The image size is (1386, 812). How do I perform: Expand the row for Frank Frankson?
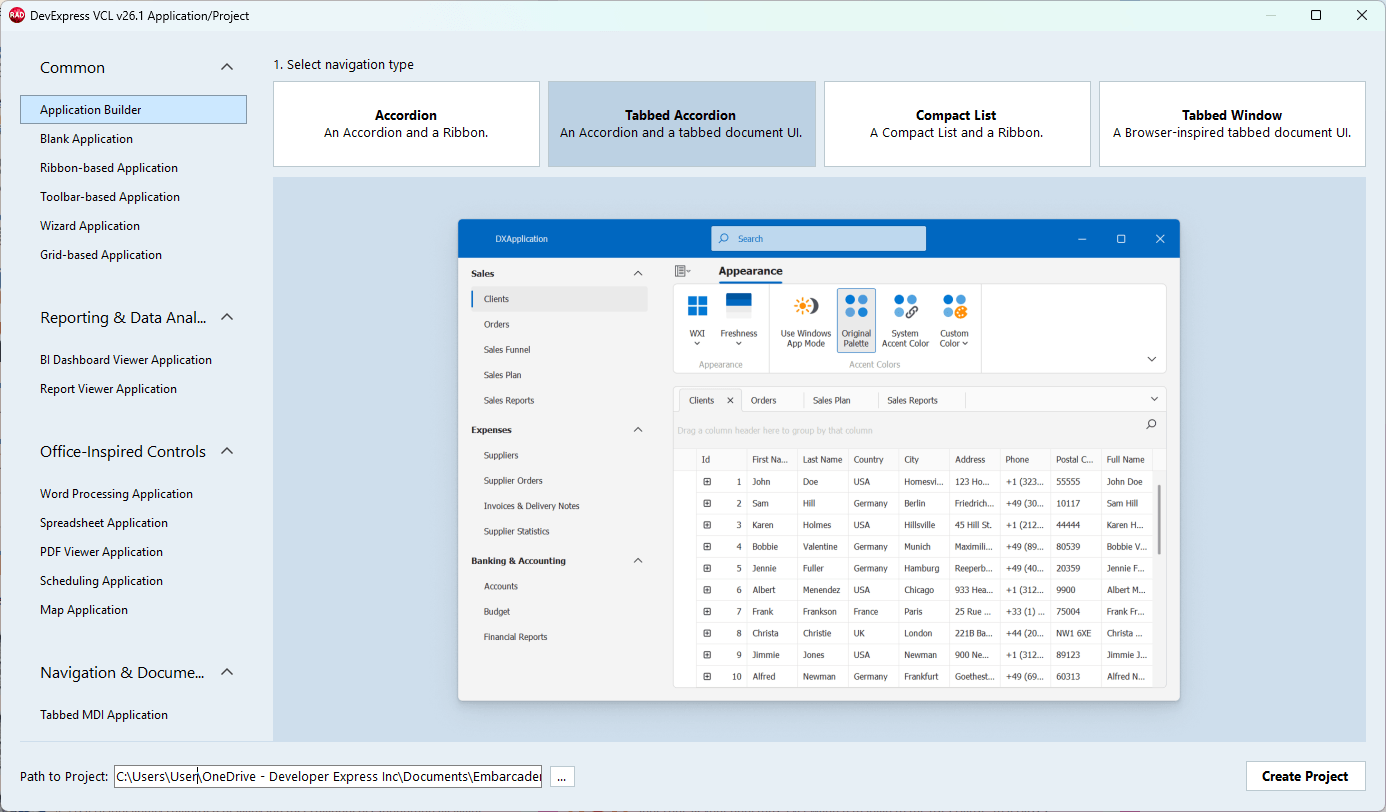(707, 611)
